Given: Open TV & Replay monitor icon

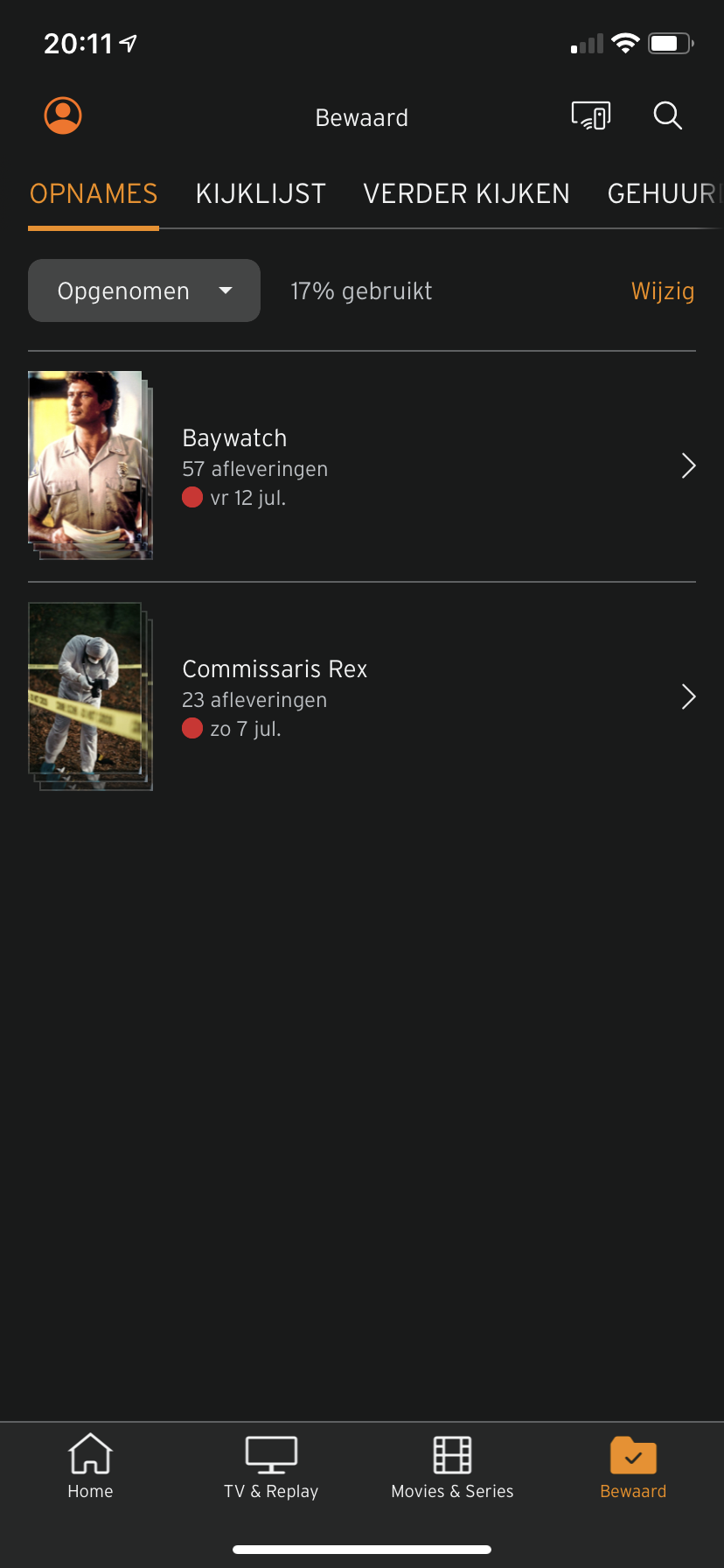Looking at the screenshot, I should [x=271, y=1454].
